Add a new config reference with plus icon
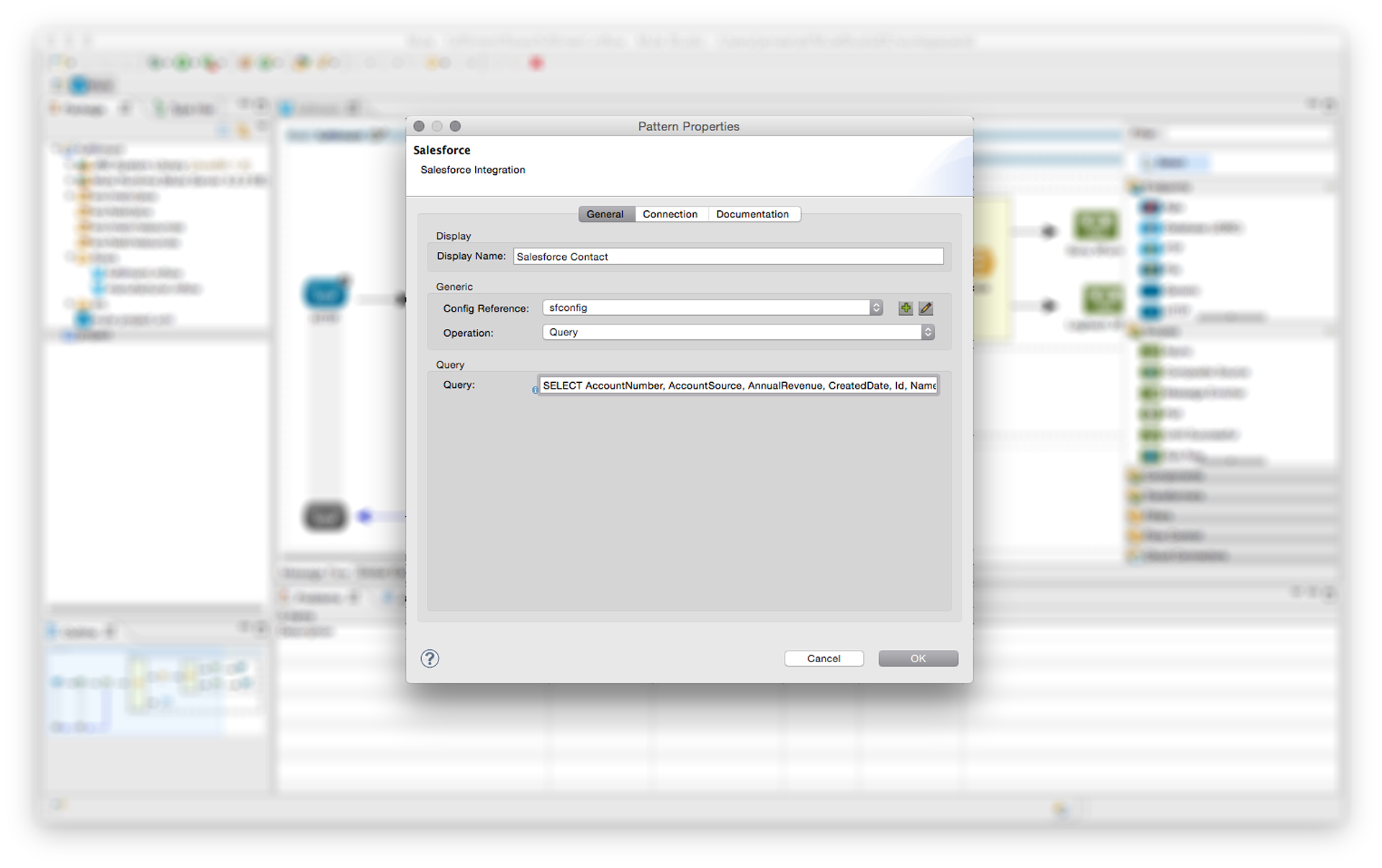Image resolution: width=1382 pixels, height=868 pixels. point(905,308)
